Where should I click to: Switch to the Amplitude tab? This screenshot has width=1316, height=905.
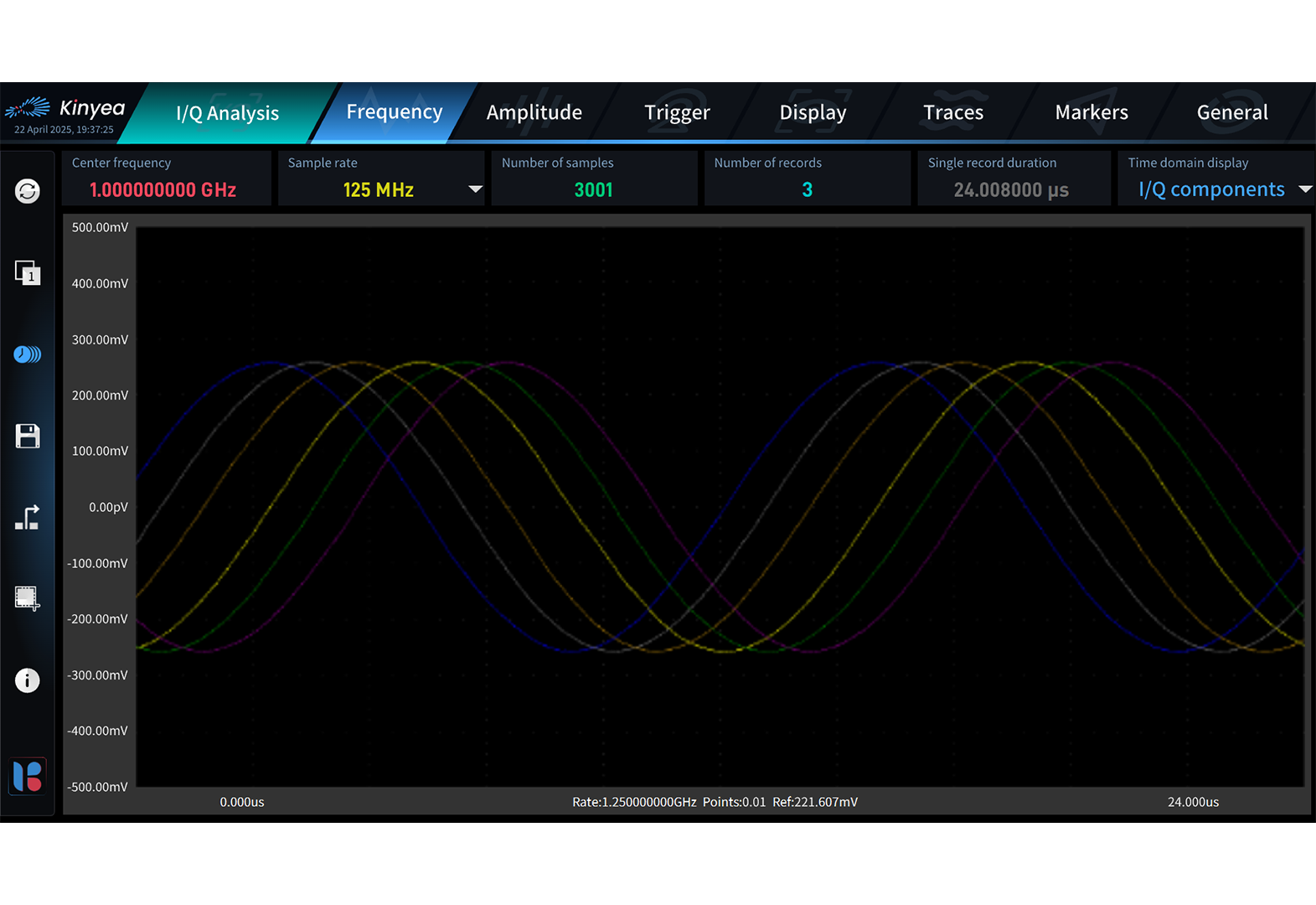pyautogui.click(x=534, y=112)
